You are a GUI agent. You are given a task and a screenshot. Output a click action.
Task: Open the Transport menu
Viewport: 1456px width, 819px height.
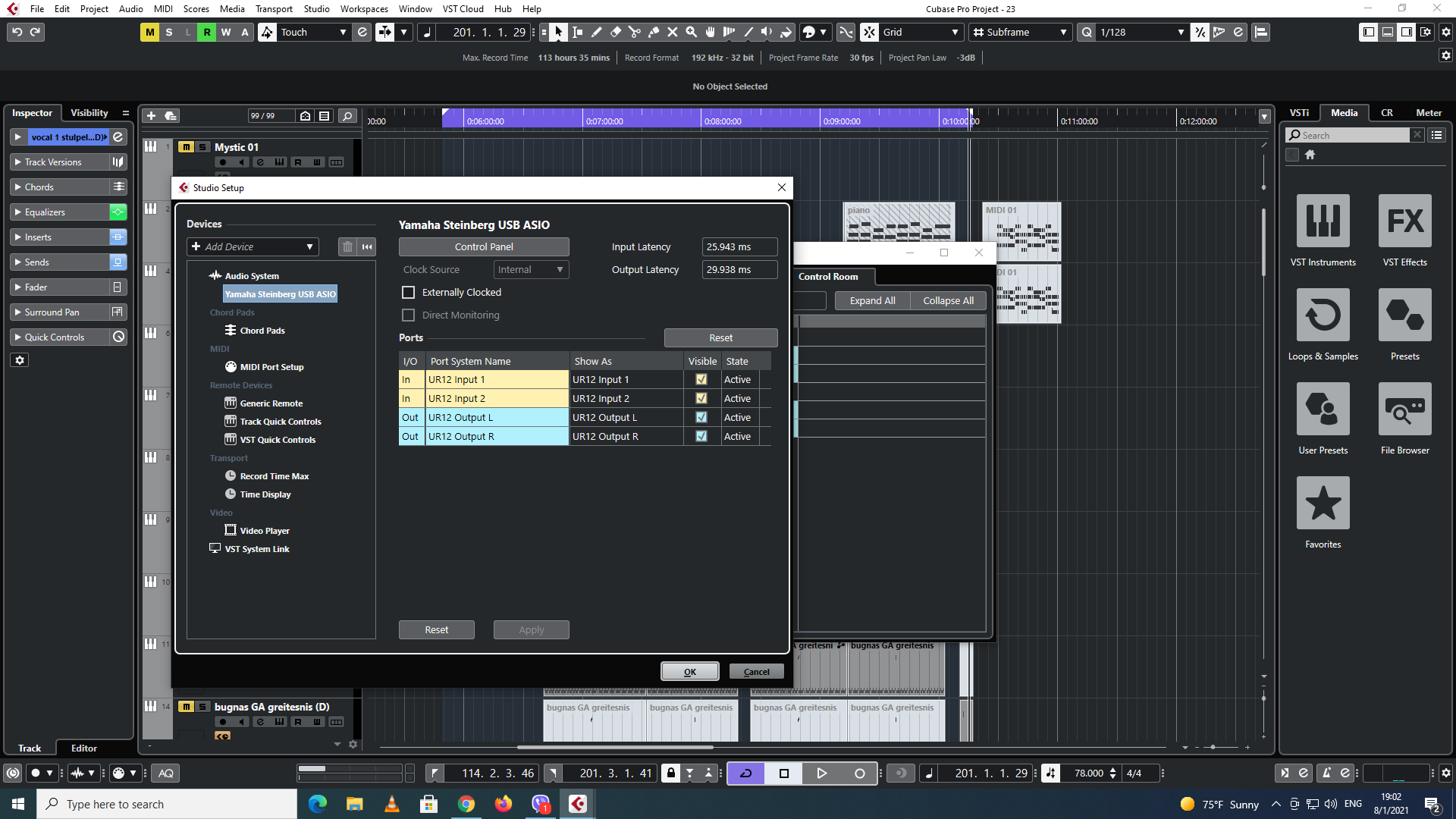pos(273,9)
